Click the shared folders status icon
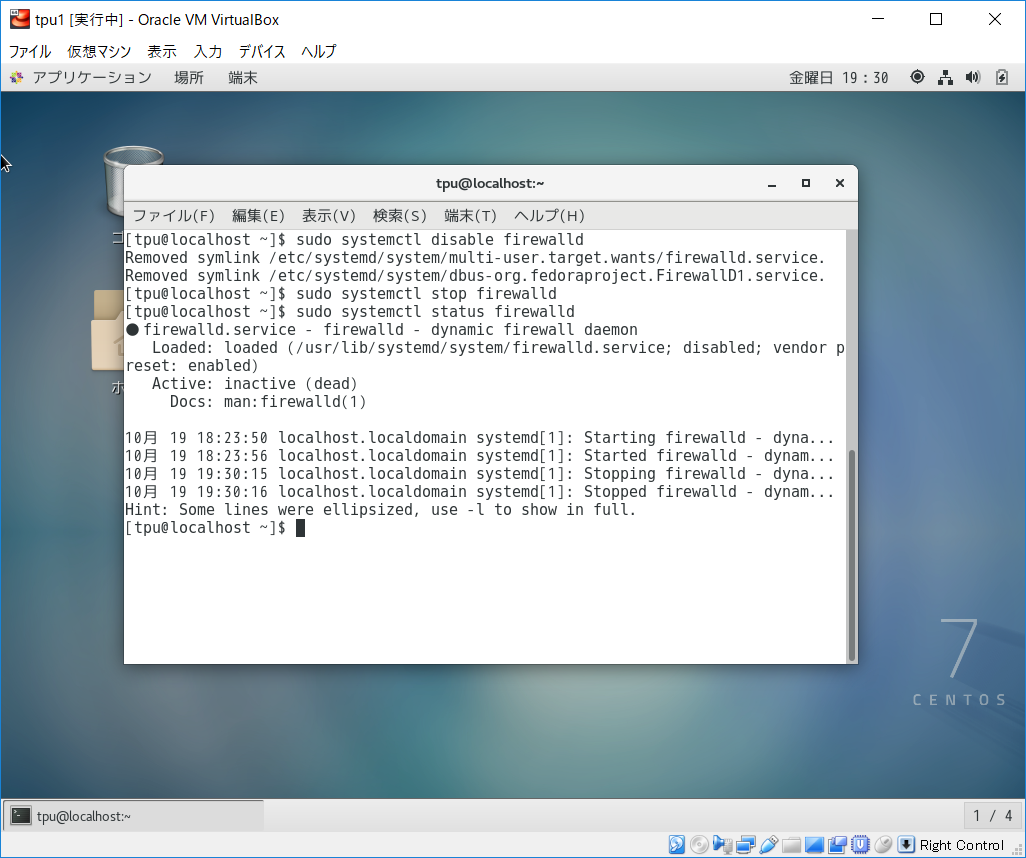 point(791,845)
